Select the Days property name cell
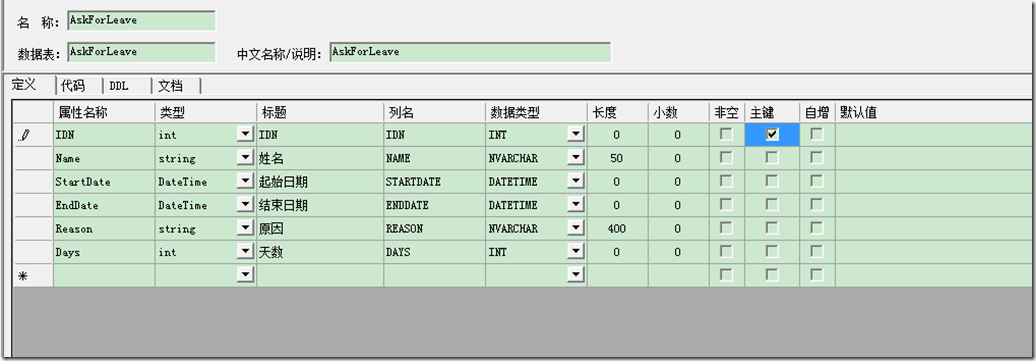The width and height of the screenshot is (1036, 361). [104, 252]
